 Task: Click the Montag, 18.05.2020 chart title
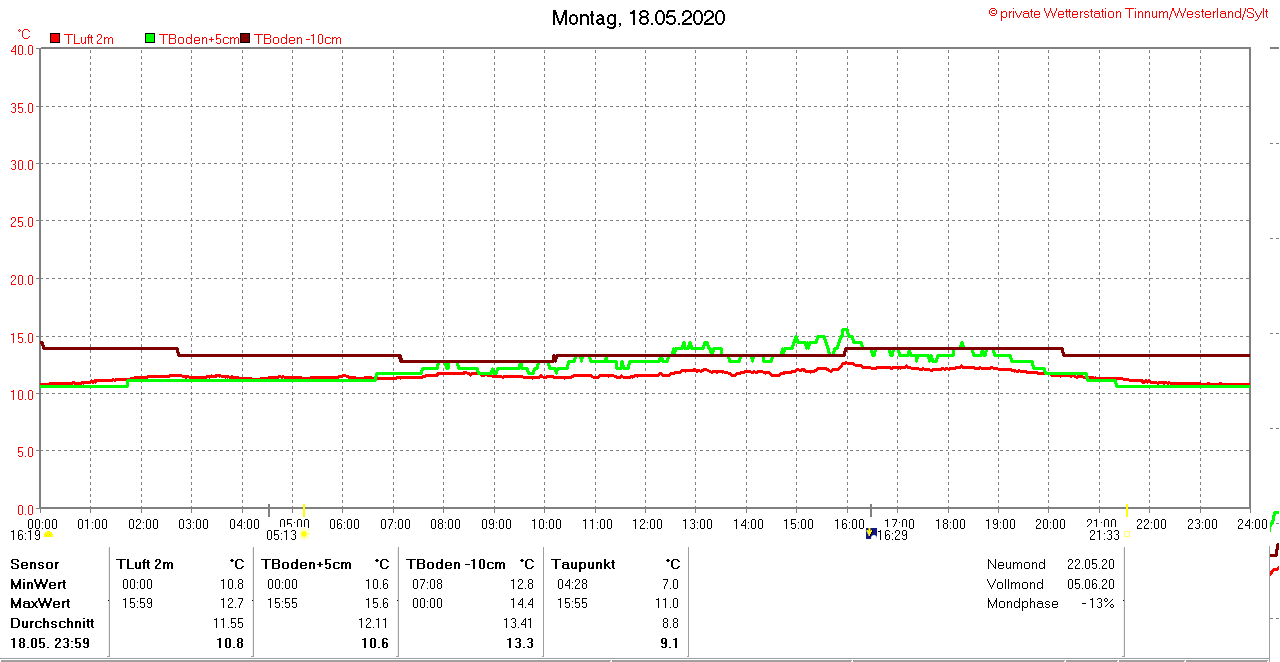click(638, 18)
